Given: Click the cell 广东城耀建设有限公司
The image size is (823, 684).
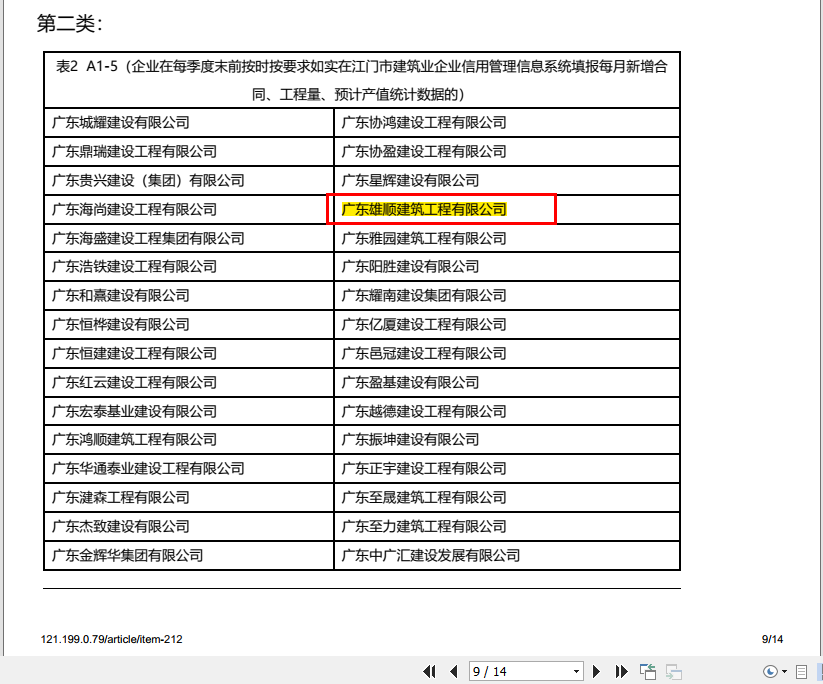Looking at the screenshot, I should tap(189, 123).
